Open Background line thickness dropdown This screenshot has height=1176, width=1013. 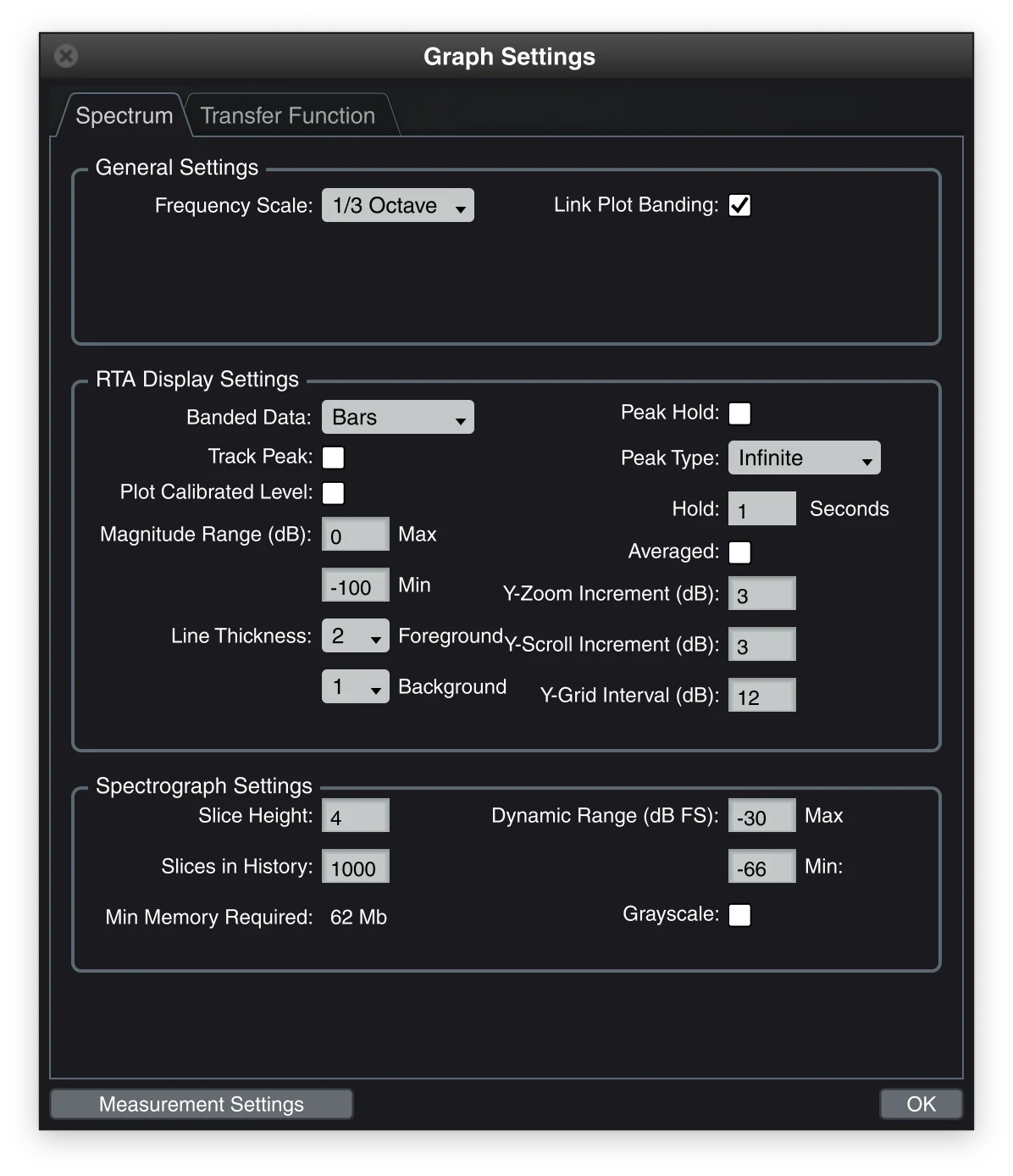(x=355, y=687)
